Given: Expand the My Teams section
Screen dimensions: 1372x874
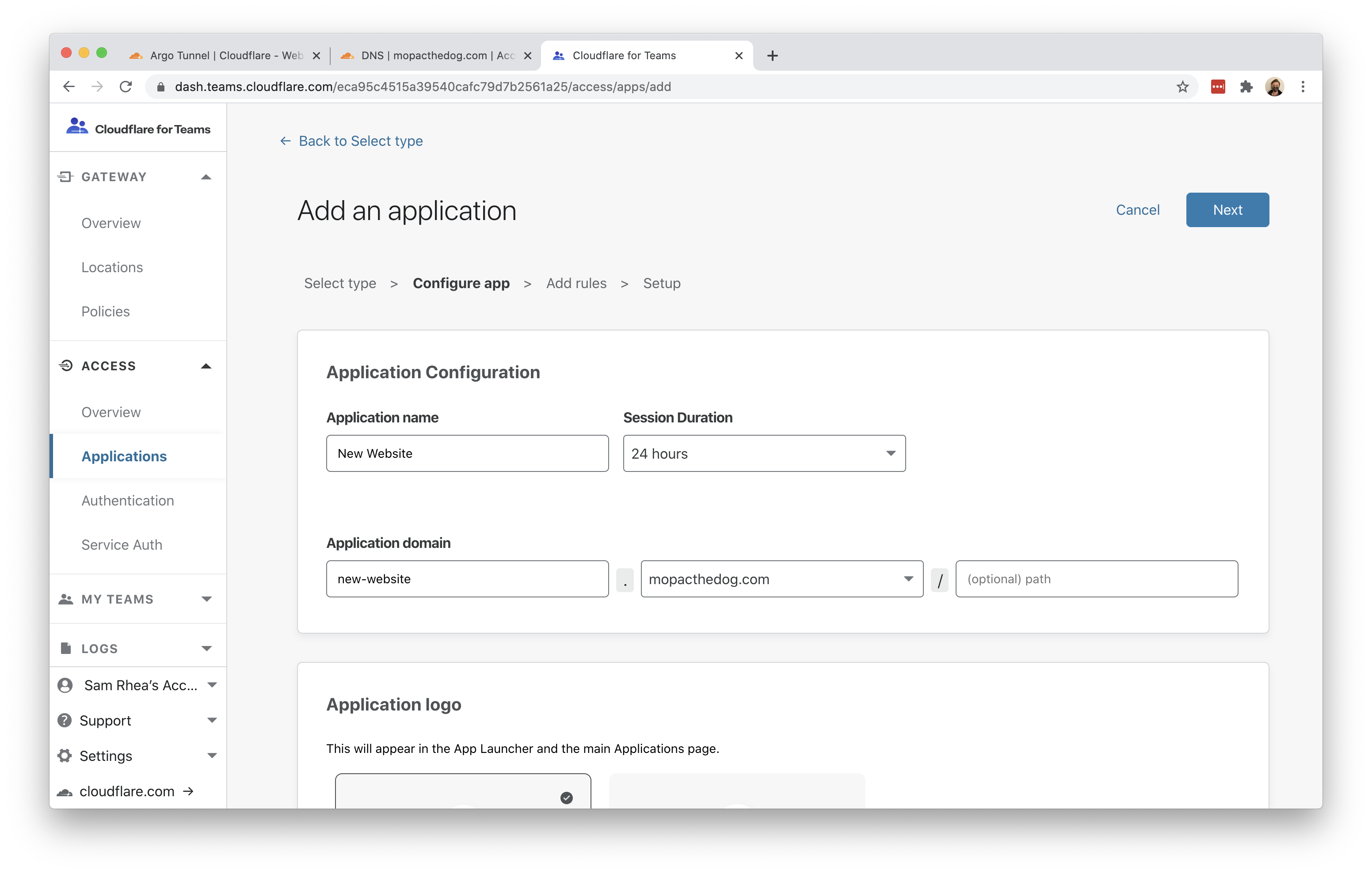Looking at the screenshot, I should pos(206,599).
